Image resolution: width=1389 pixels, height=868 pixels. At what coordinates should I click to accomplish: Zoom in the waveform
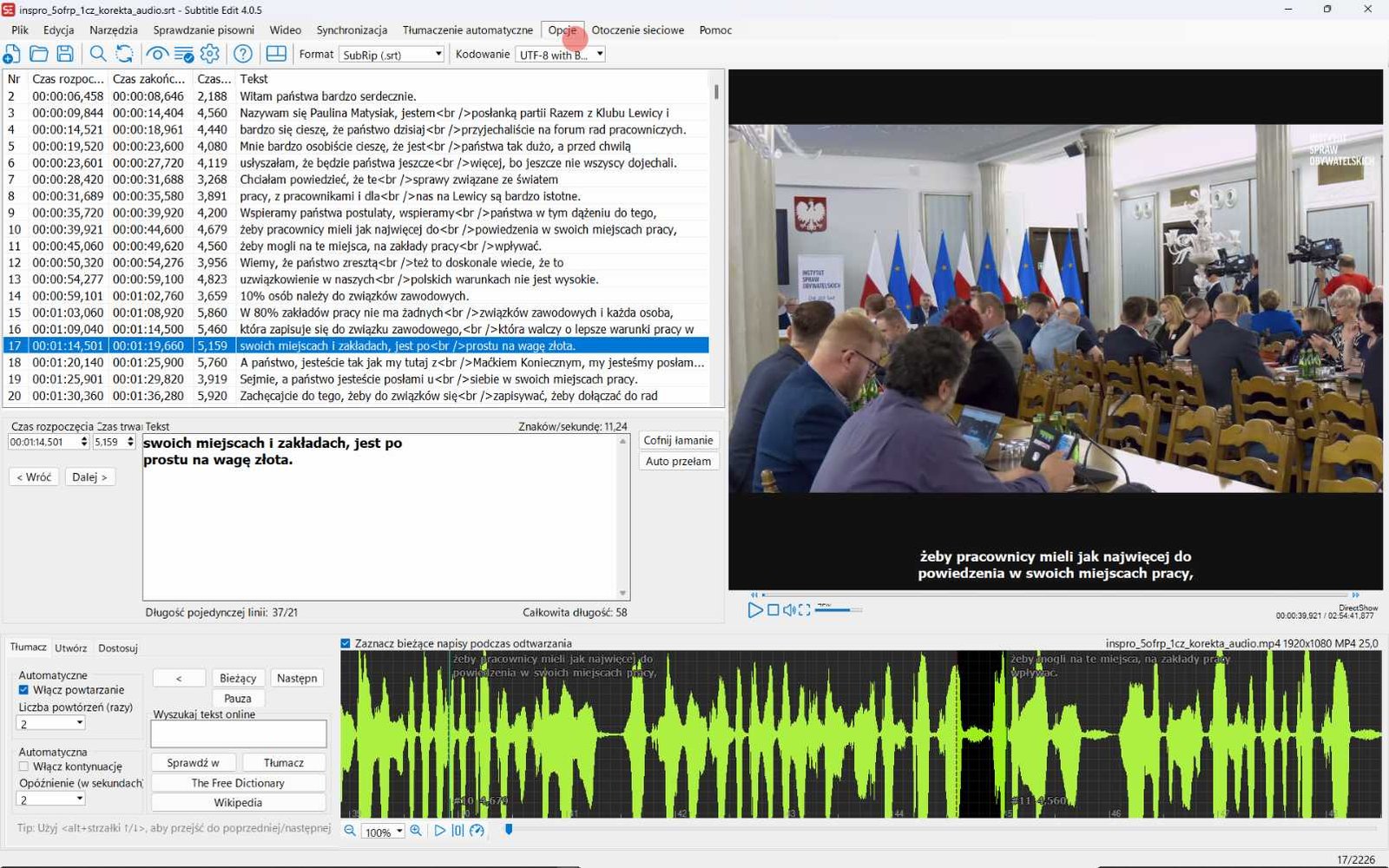click(x=416, y=831)
